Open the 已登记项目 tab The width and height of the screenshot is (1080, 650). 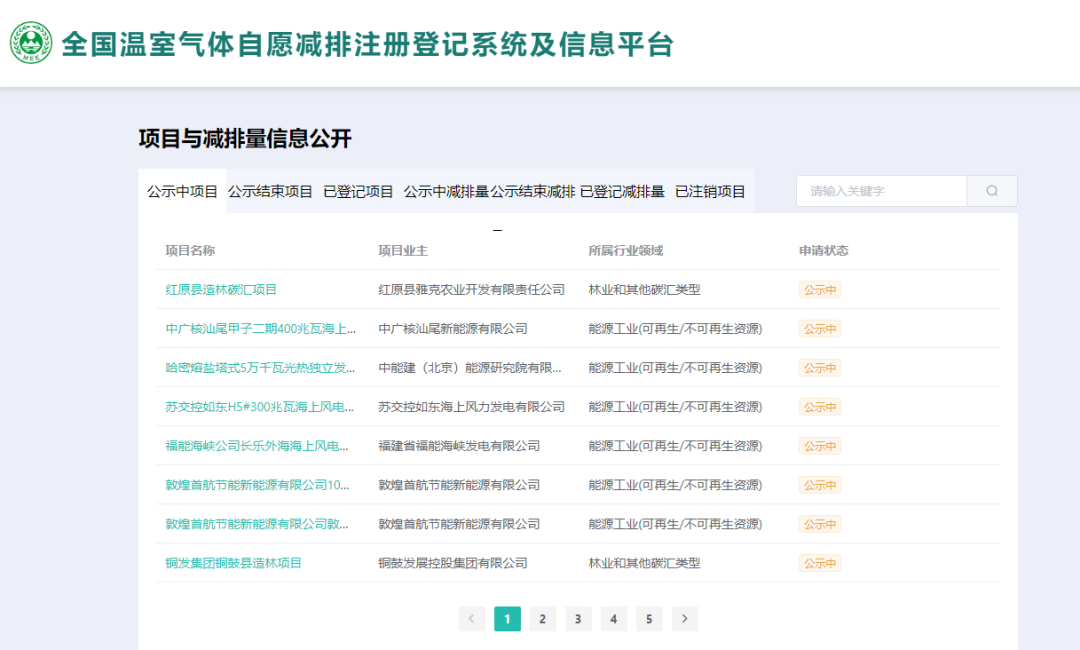click(358, 192)
